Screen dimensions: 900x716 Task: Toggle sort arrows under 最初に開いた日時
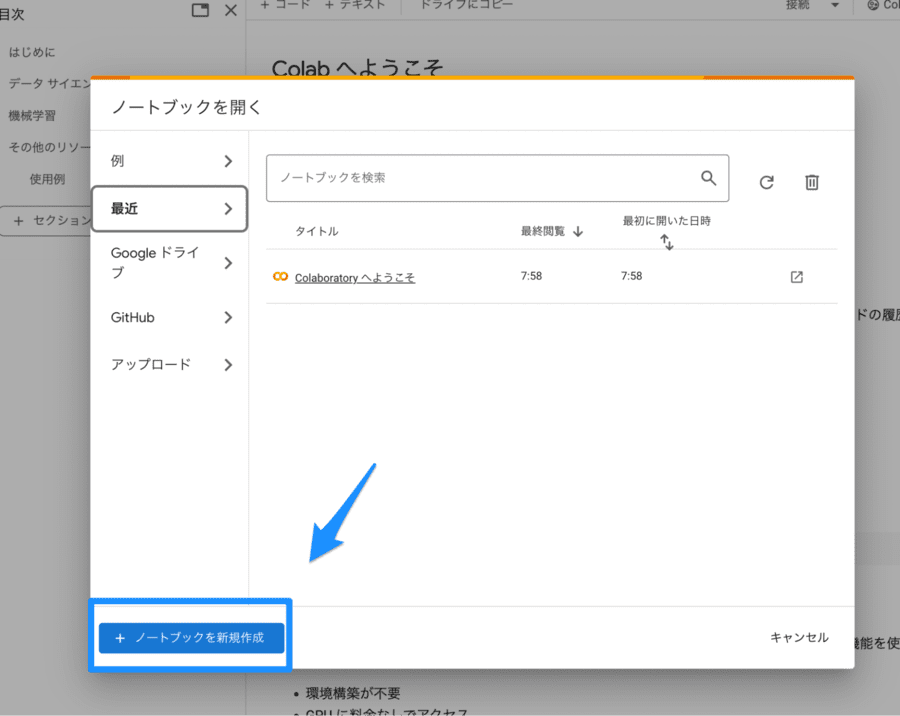(666, 242)
